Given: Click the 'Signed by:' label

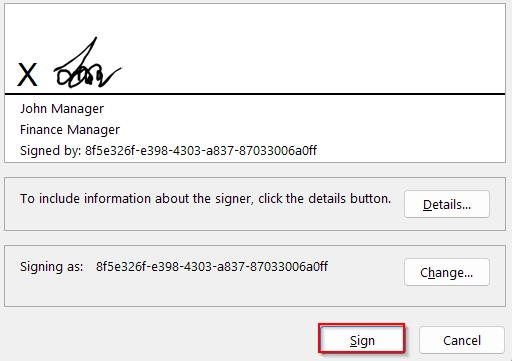Looking at the screenshot, I should (x=50, y=151).
